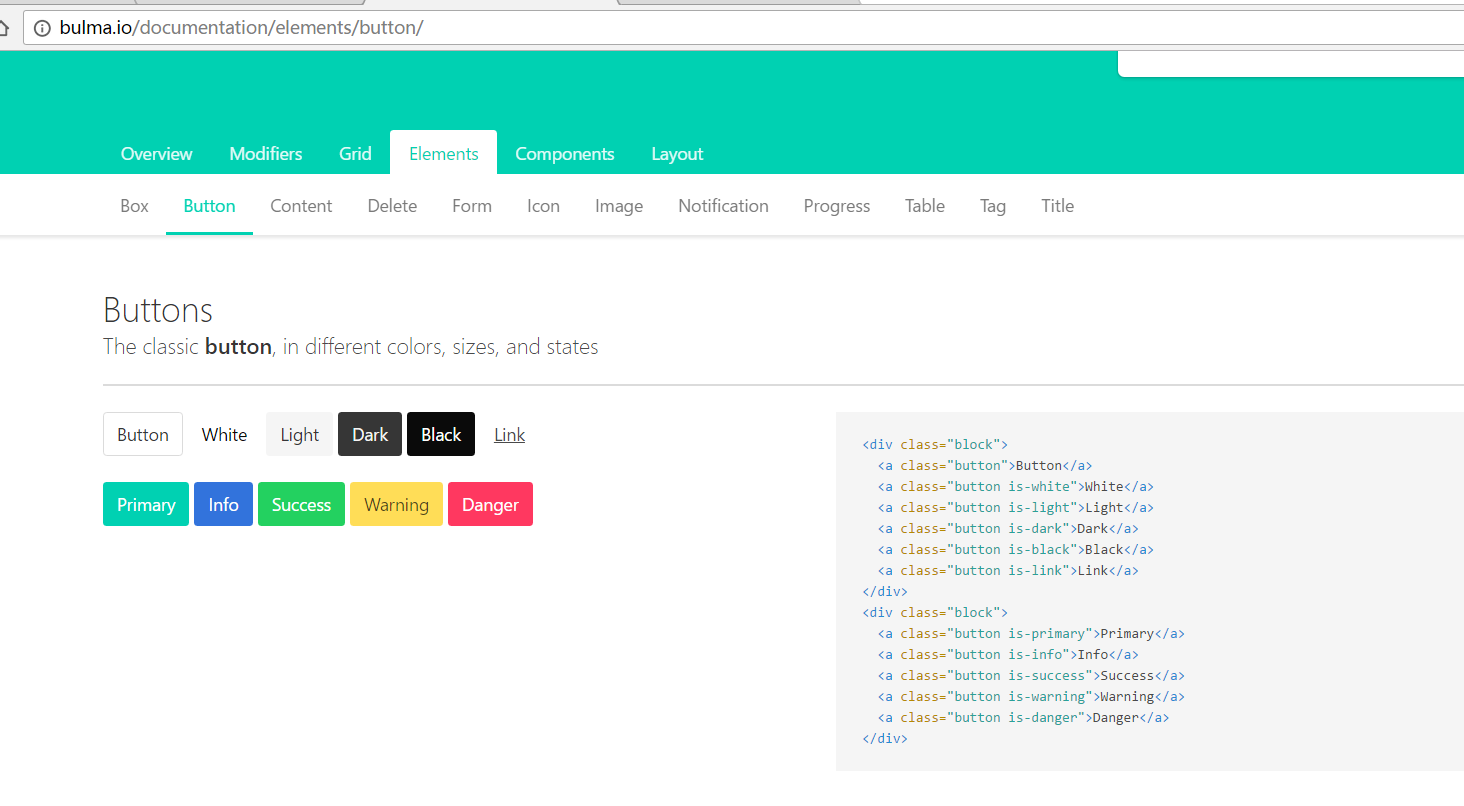Click code line with class "button is-white"
The image size is (1464, 806).
pyautogui.click(x=1016, y=486)
